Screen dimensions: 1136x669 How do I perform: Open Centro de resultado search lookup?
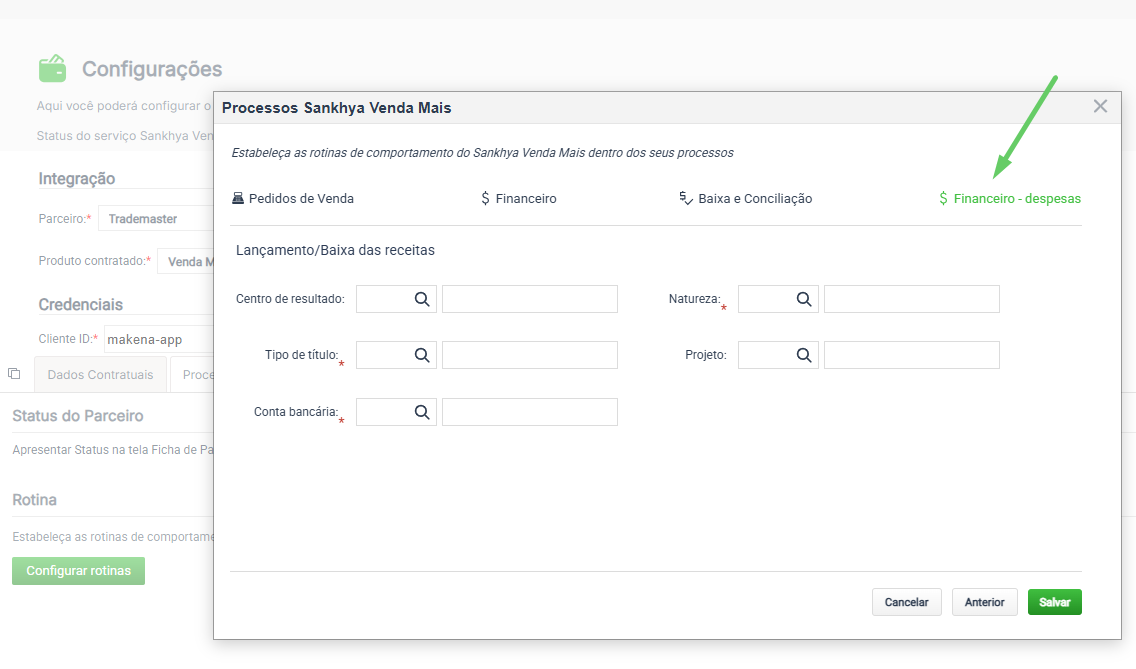point(422,299)
